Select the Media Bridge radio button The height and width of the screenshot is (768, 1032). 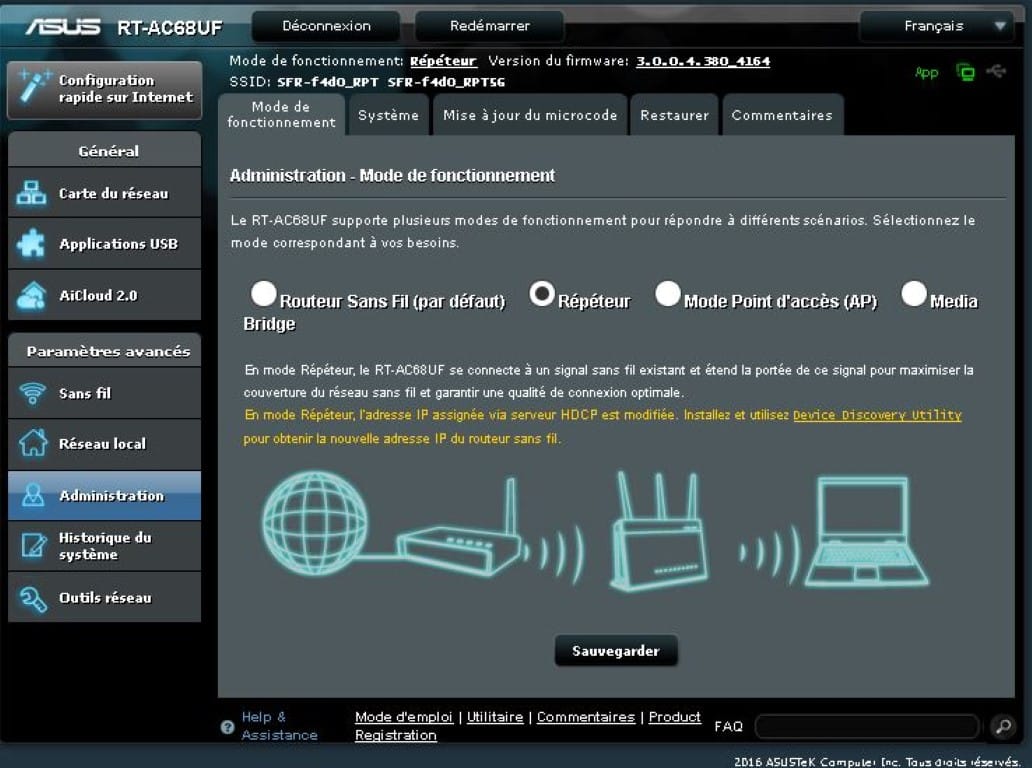coord(914,294)
